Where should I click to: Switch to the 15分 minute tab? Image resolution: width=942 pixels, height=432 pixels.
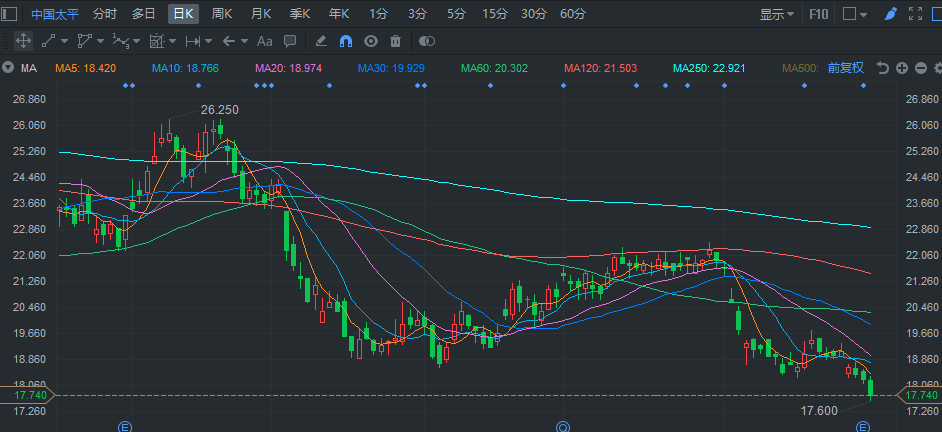pyautogui.click(x=494, y=13)
